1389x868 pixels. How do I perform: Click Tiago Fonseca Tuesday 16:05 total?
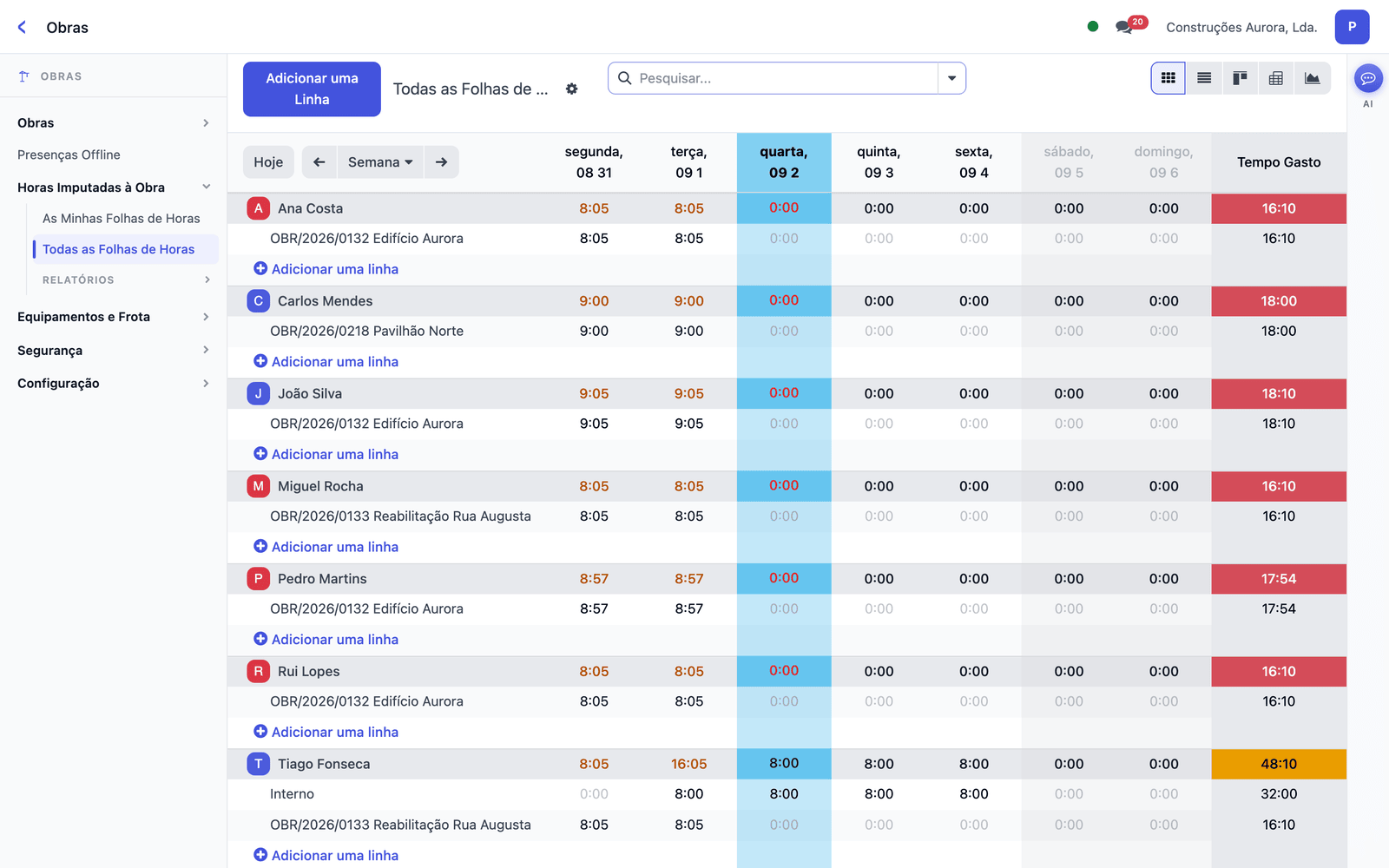689,764
